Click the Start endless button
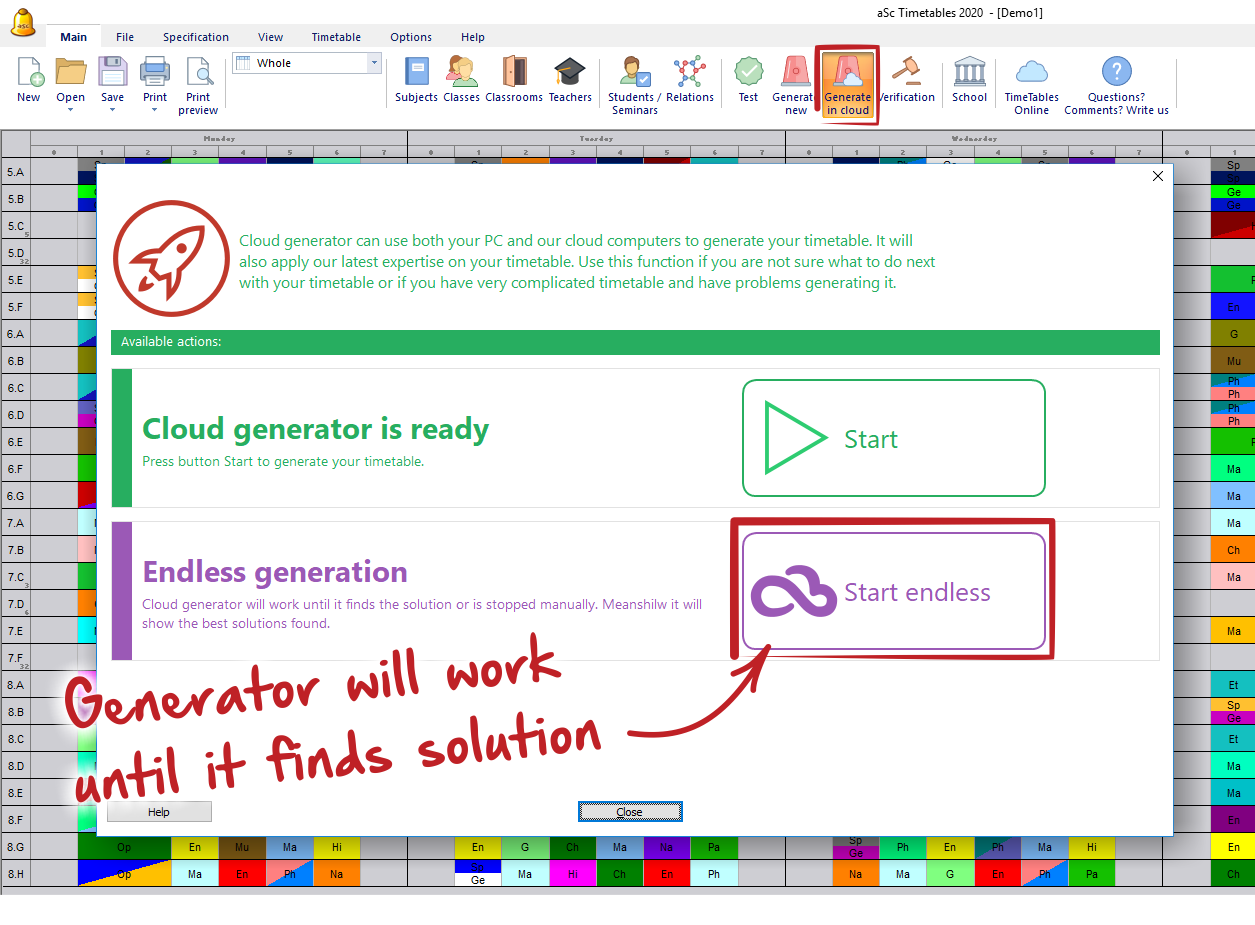1255x925 pixels. point(893,591)
